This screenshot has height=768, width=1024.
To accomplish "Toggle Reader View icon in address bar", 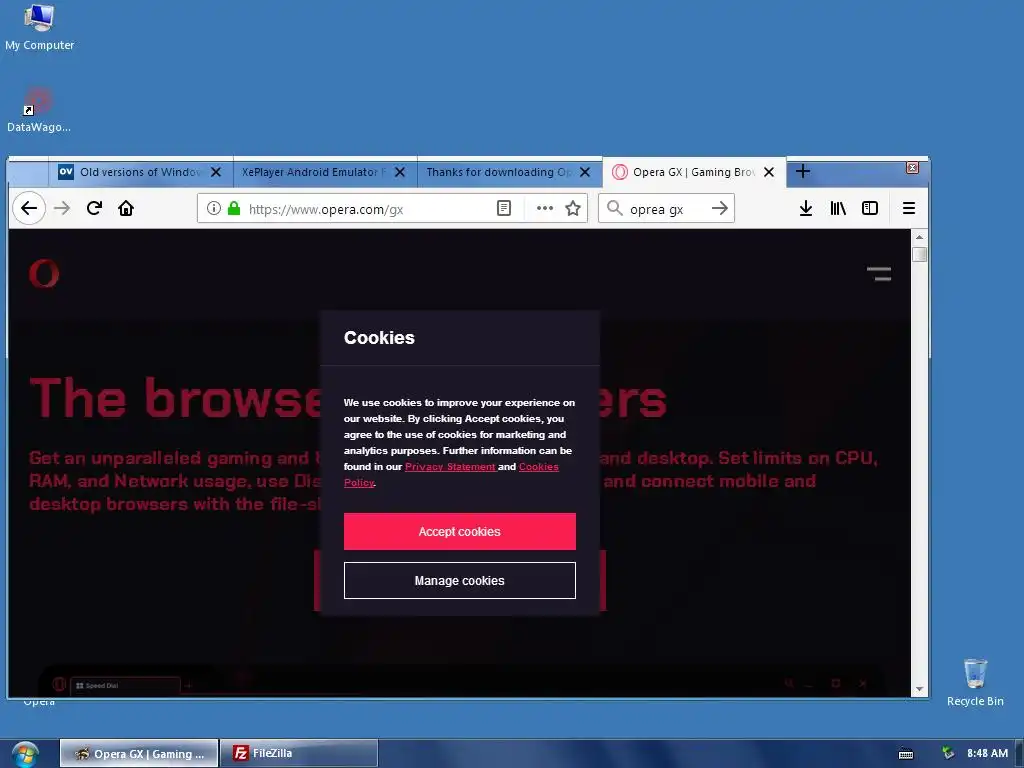I will tap(504, 208).
